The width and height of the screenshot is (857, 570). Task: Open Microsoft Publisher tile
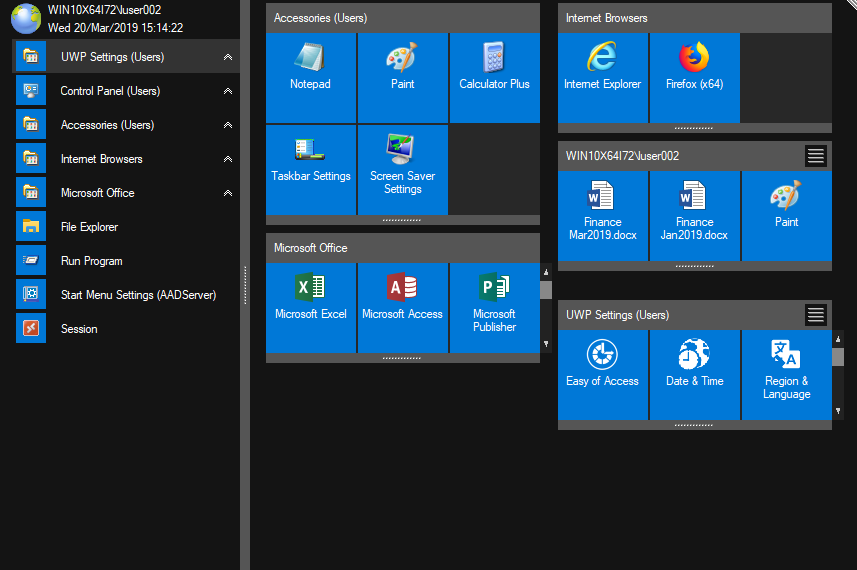click(494, 307)
